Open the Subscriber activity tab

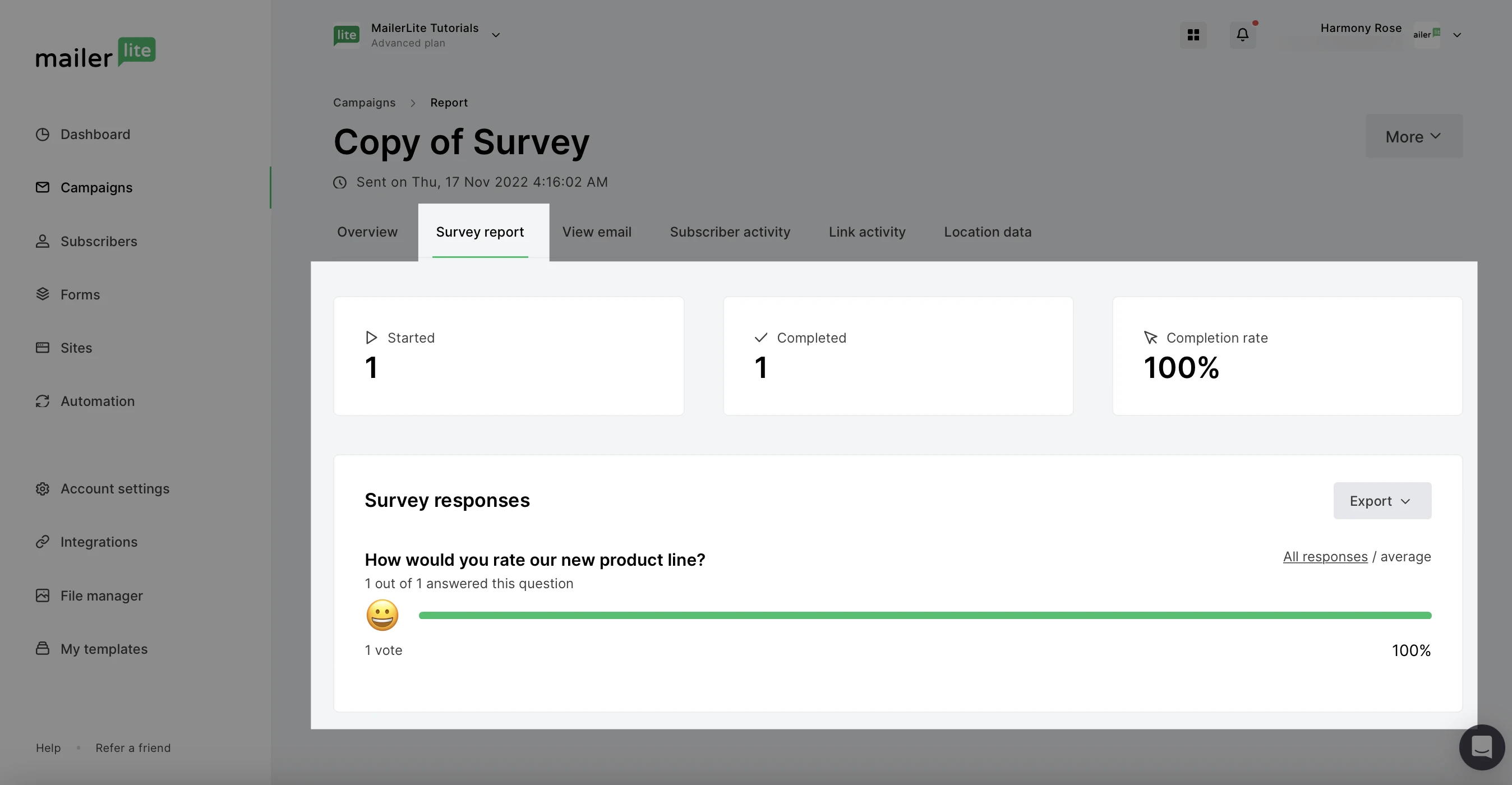(x=730, y=232)
